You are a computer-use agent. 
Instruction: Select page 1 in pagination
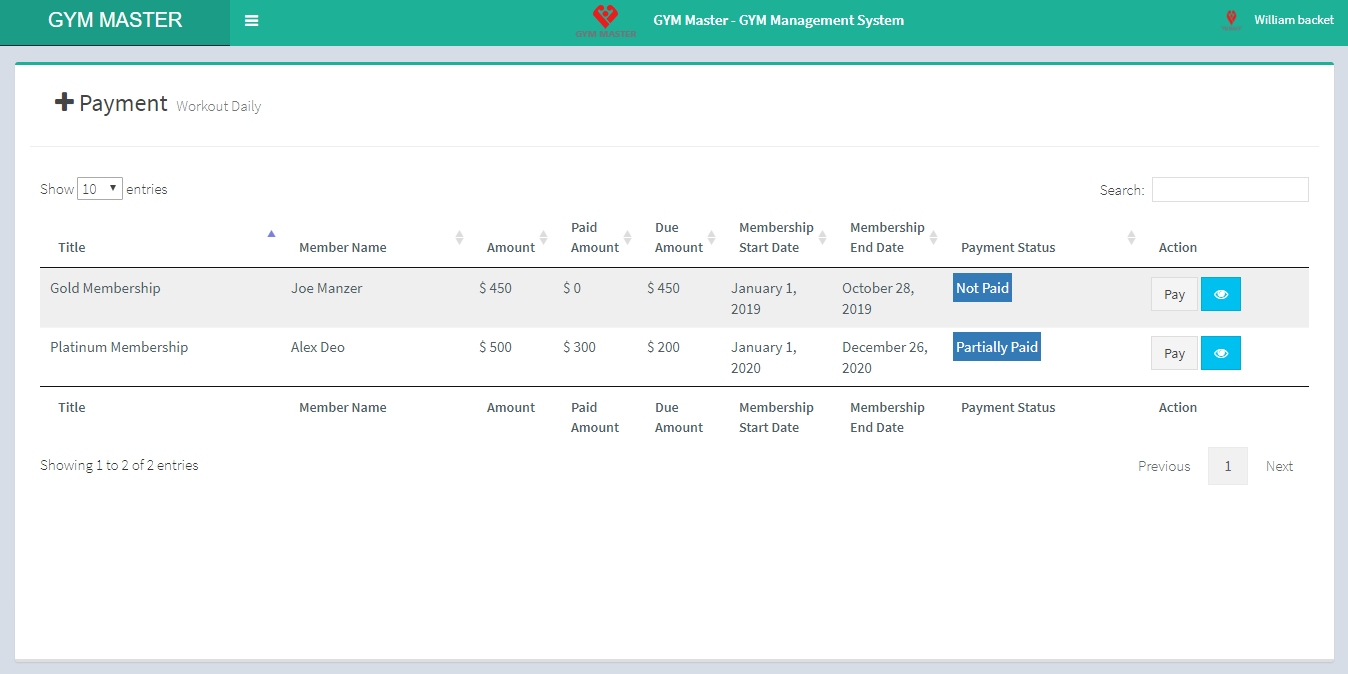point(1227,465)
